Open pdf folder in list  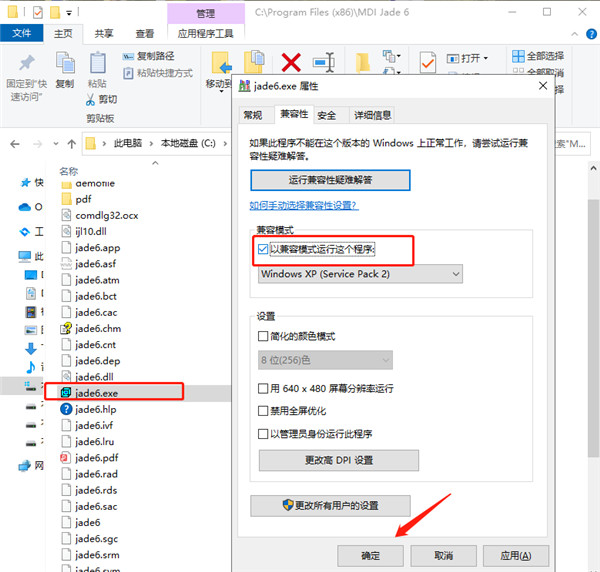83,199
